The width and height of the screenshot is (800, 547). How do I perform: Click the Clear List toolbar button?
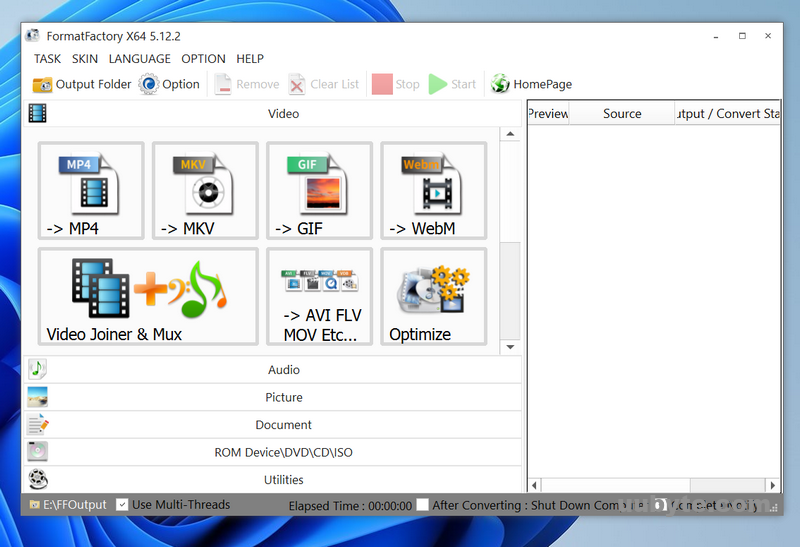(x=324, y=84)
